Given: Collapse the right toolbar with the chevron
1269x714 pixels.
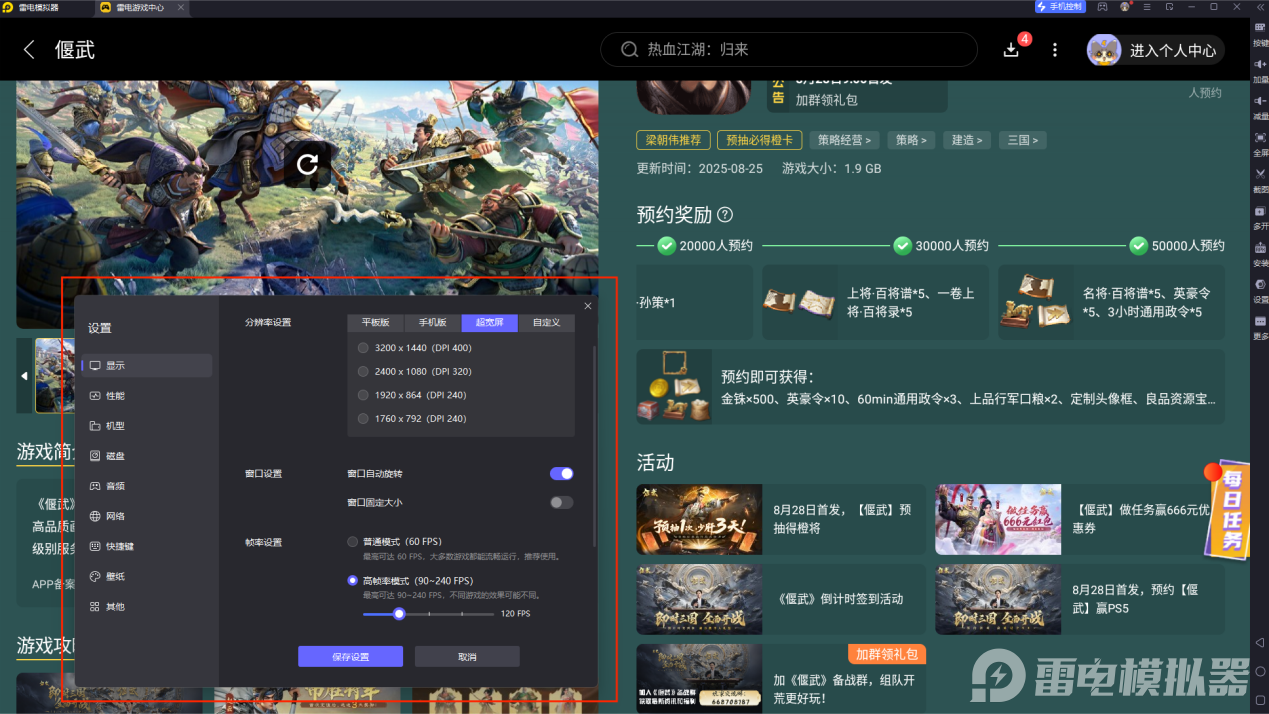Looking at the screenshot, I should [1260, 6].
